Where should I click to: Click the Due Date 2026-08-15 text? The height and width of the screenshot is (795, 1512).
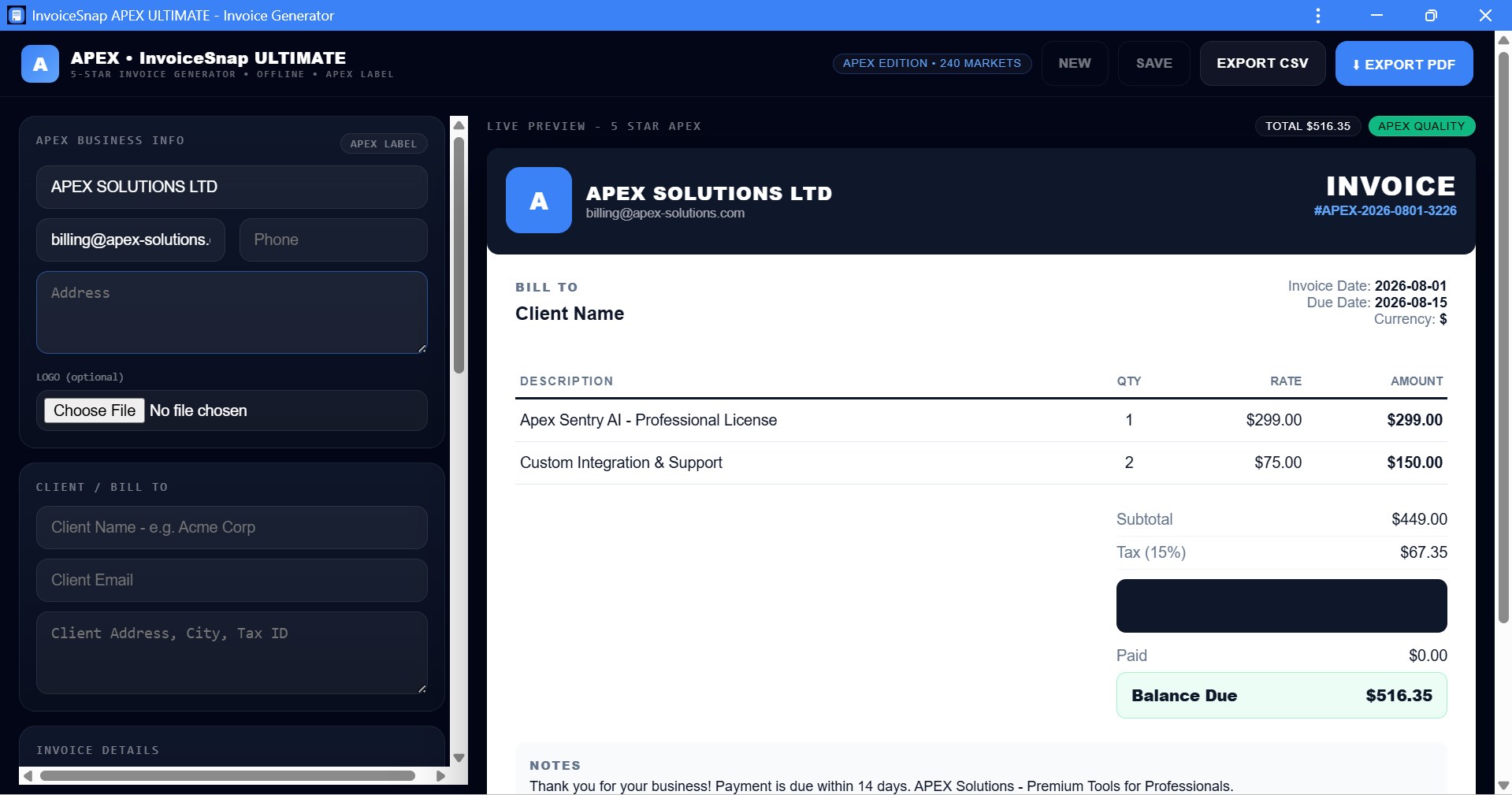tap(1376, 303)
